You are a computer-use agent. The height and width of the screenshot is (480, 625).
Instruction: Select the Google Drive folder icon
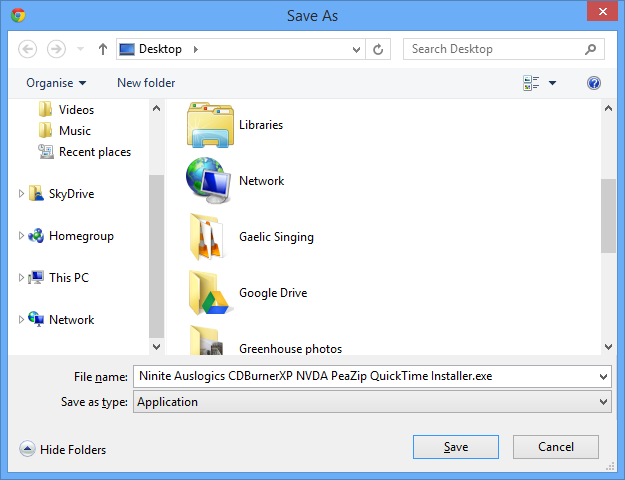(x=209, y=293)
